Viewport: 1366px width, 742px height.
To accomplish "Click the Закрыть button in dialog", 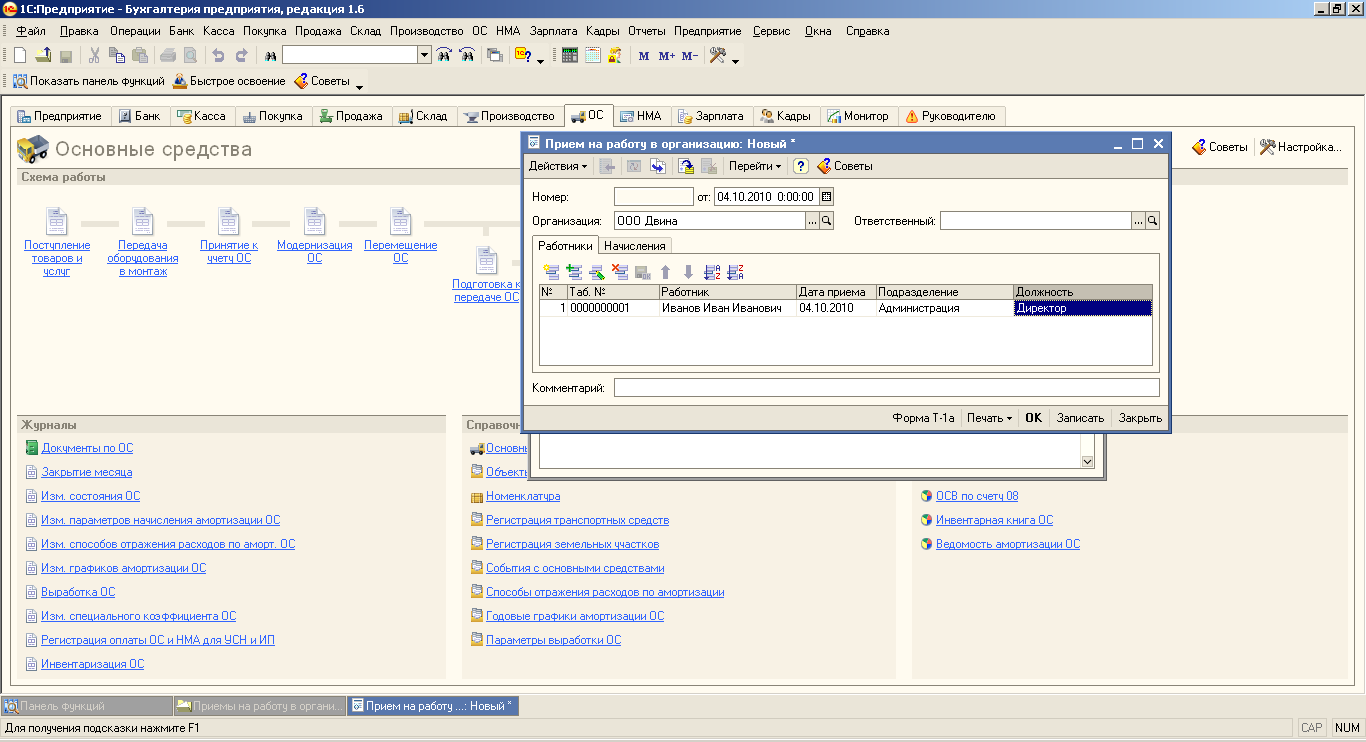I will (1140, 418).
